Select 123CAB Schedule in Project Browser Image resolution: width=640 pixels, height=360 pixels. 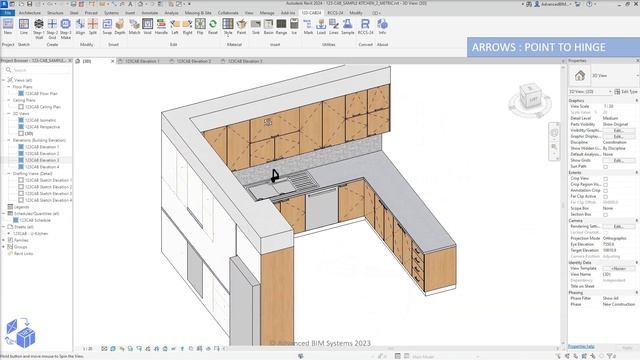[35, 220]
